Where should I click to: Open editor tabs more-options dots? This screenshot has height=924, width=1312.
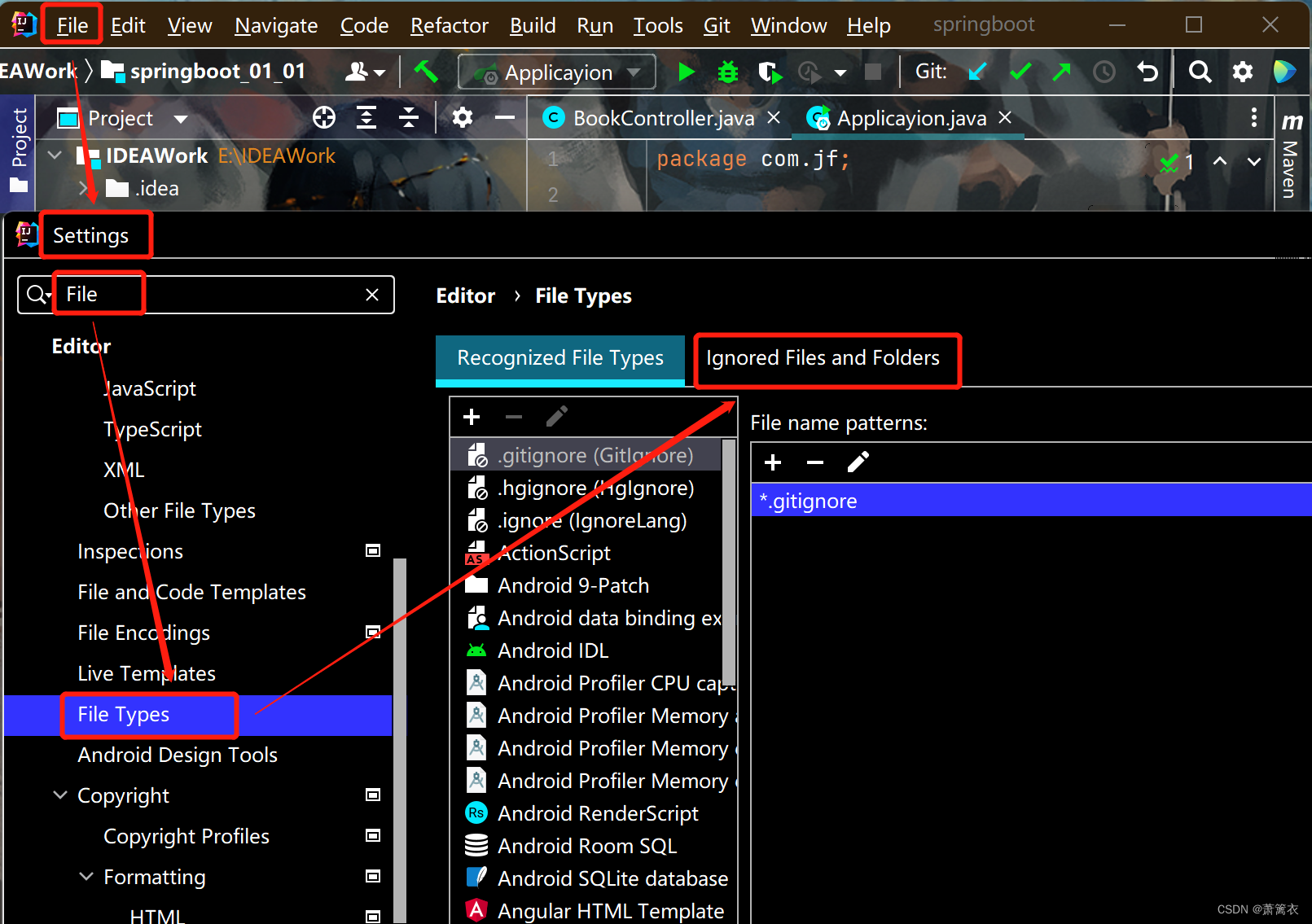[1254, 118]
